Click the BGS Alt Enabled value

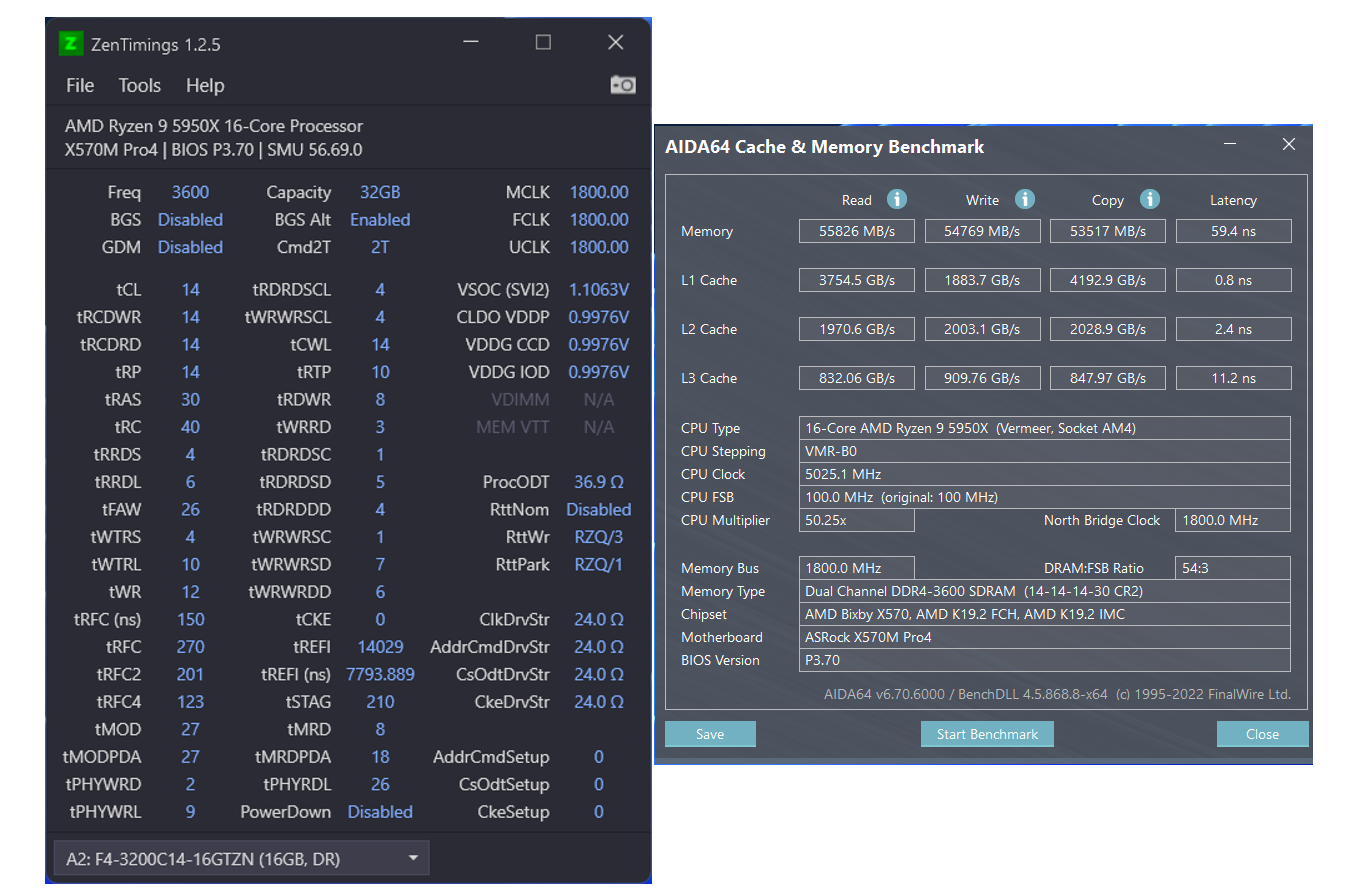coord(380,219)
